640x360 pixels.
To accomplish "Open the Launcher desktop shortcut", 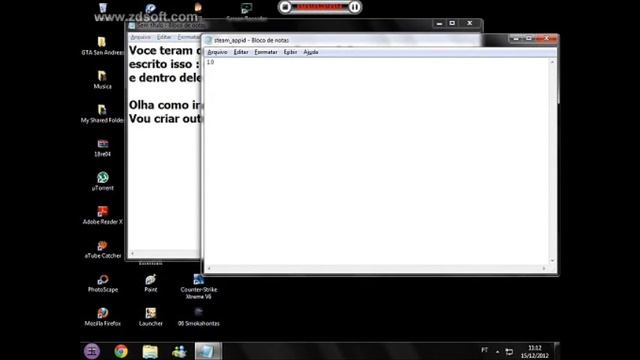I will pos(151,317).
